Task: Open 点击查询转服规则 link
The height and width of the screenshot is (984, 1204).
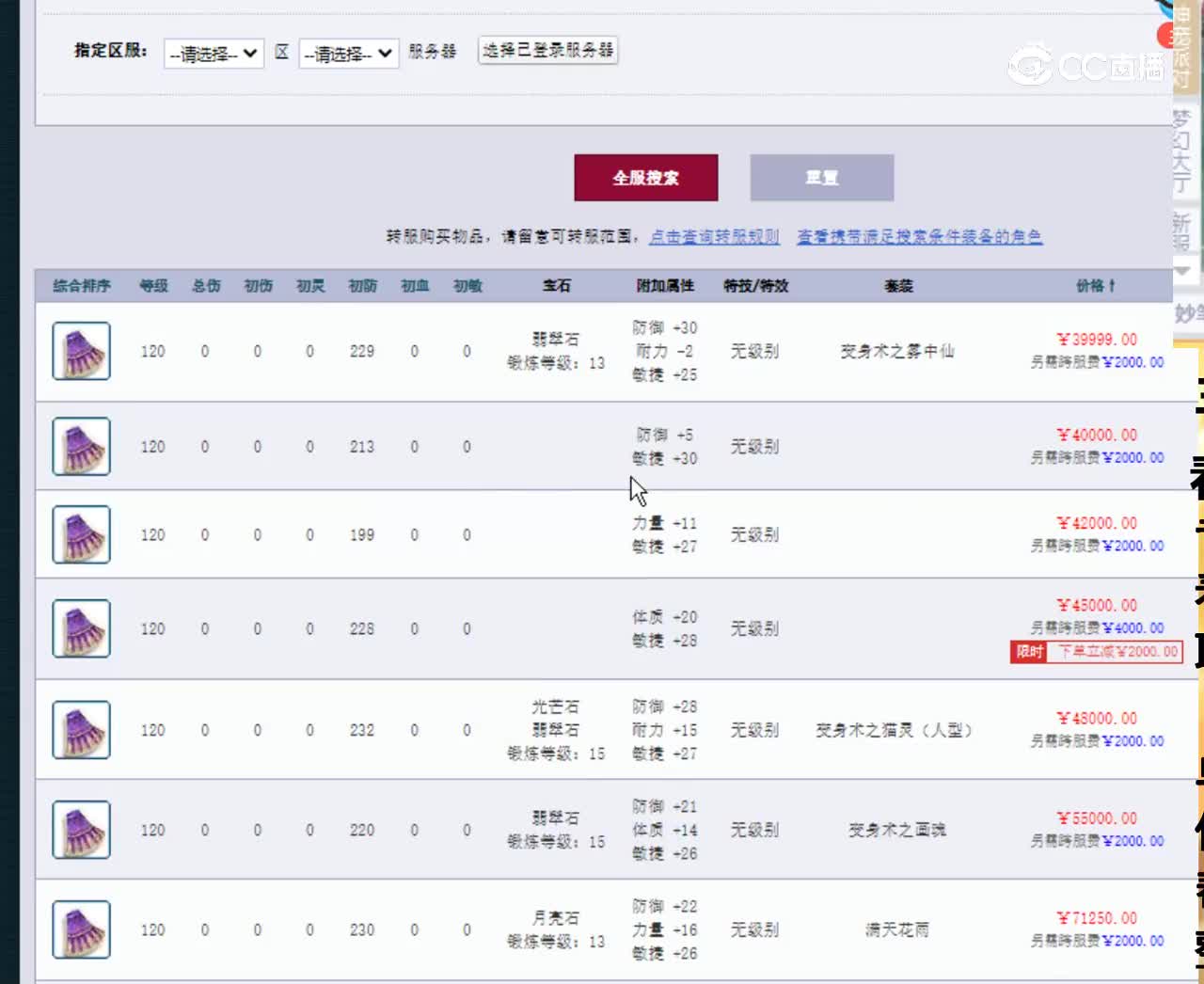Action: tap(715, 237)
